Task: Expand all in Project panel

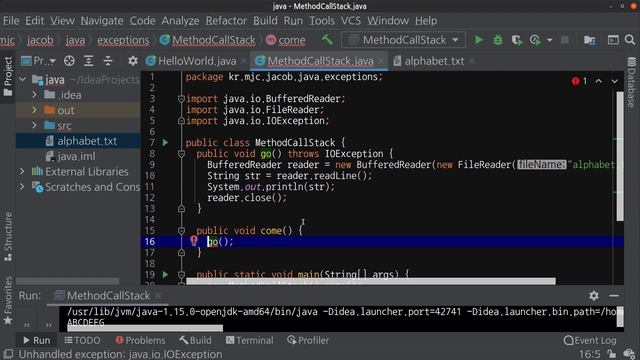Action: [x=89, y=61]
